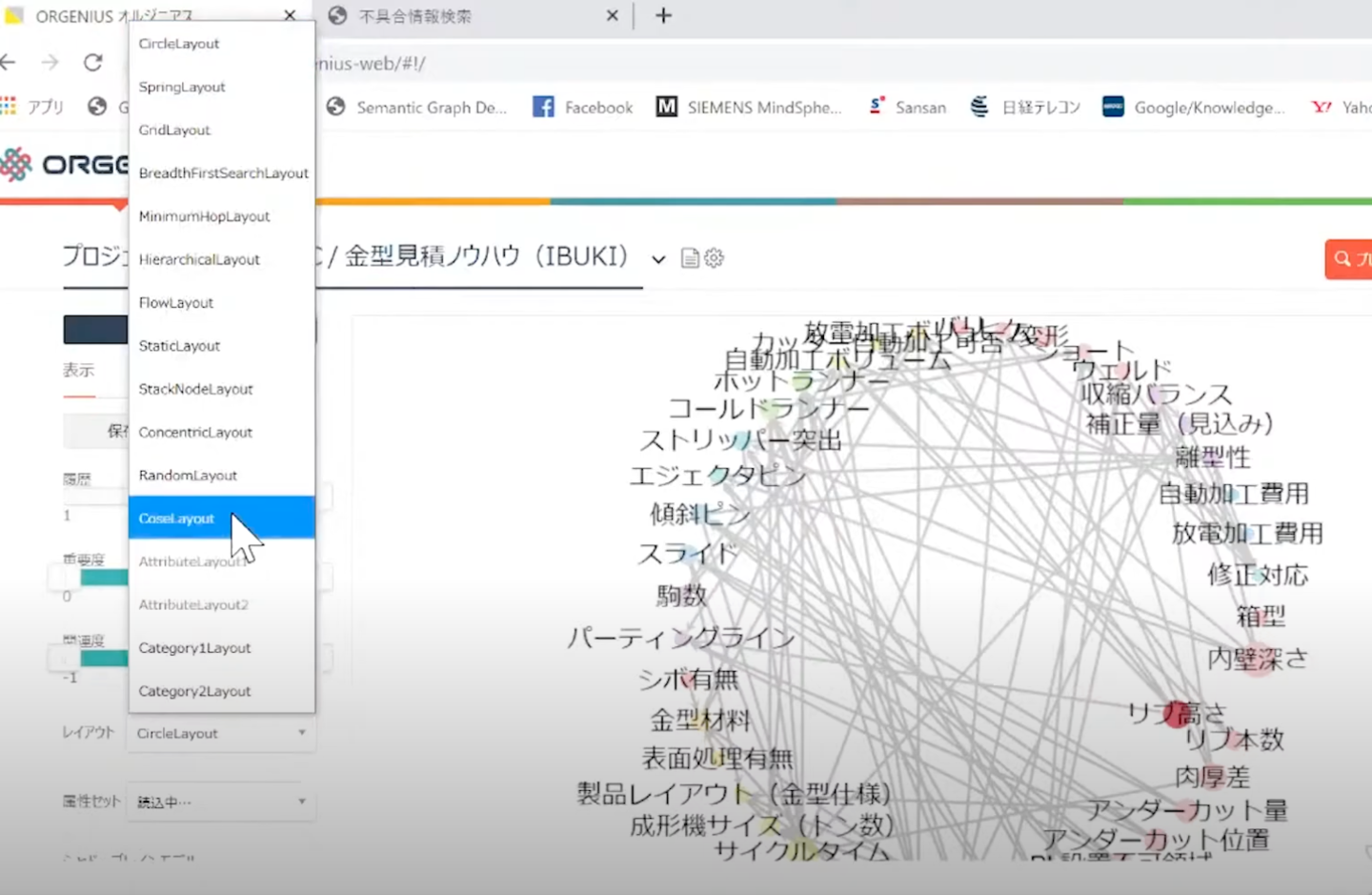Select the 内壁深さ node label
The image size is (1372, 895).
1259,659
